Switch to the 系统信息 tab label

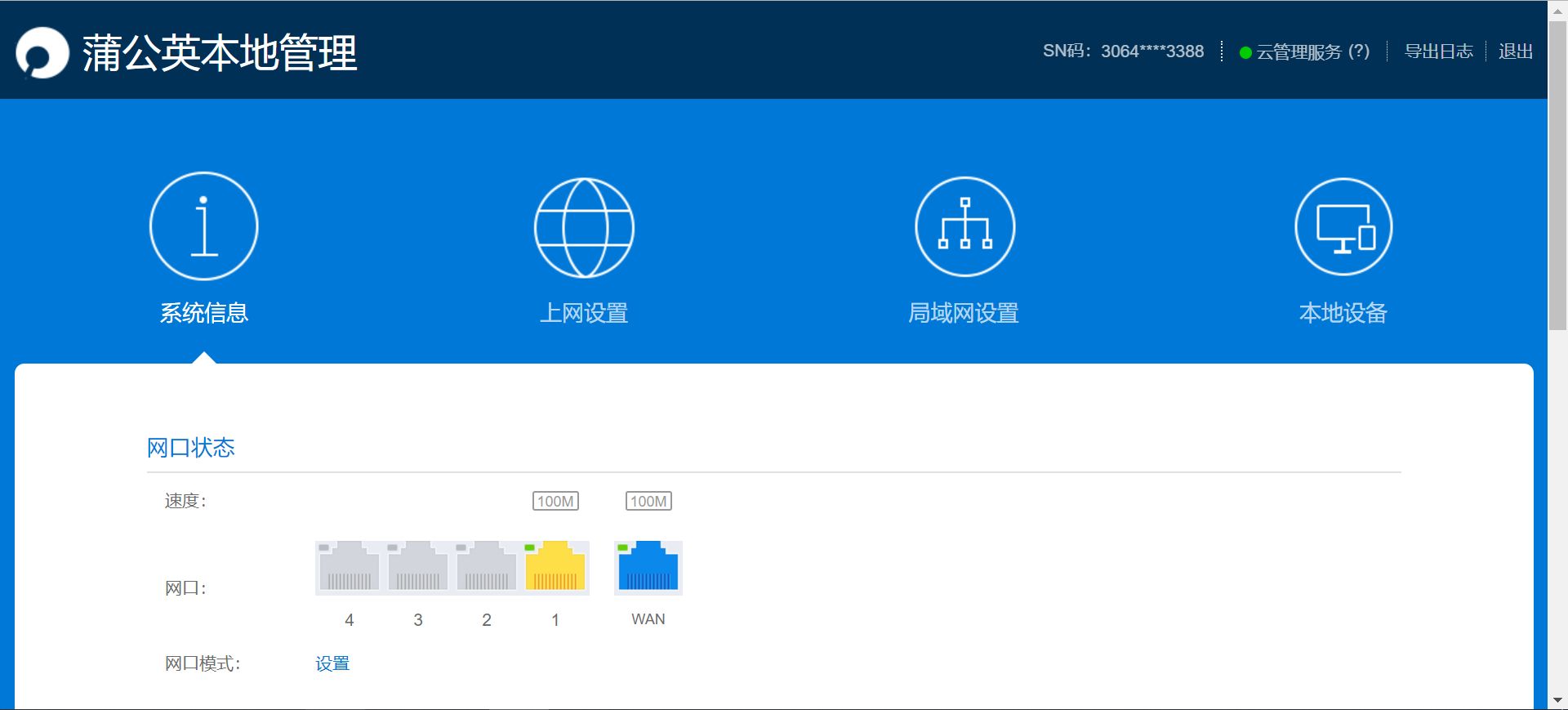point(204,313)
